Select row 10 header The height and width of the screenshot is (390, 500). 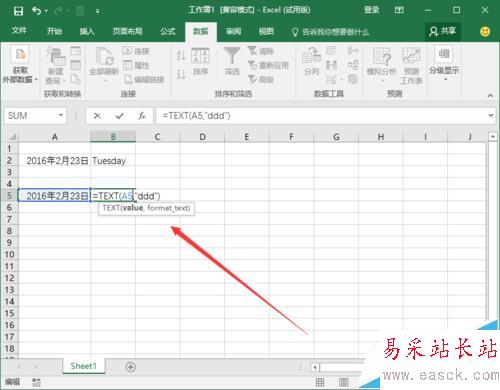9,255
